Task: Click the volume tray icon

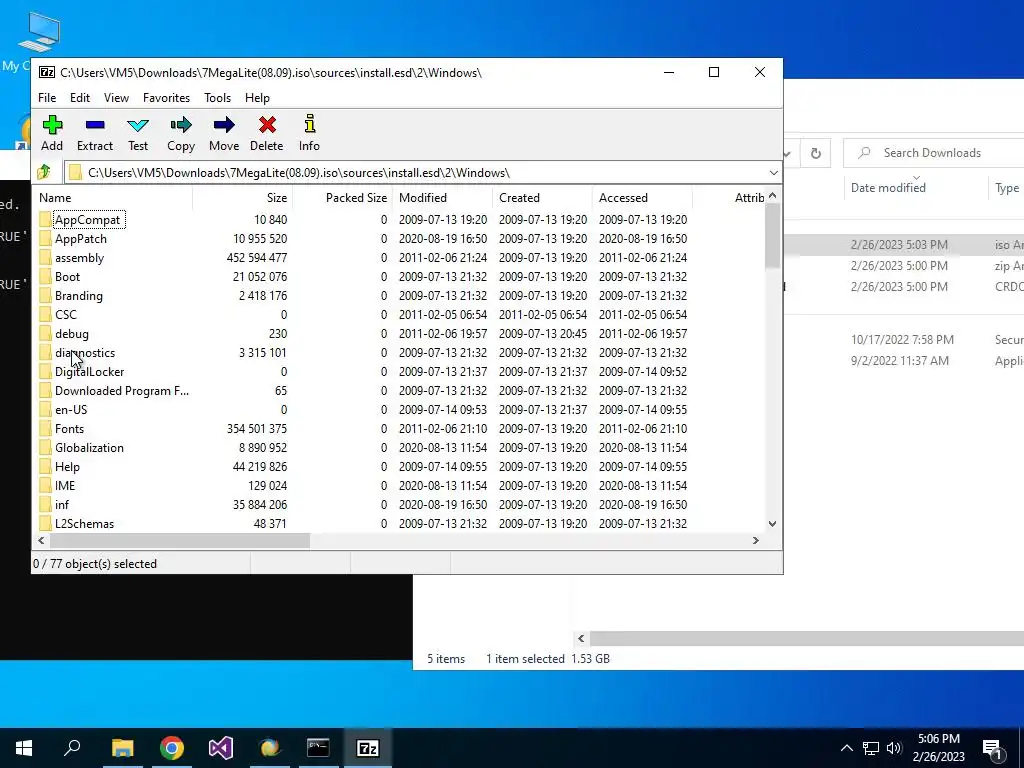Action: pos(894,748)
